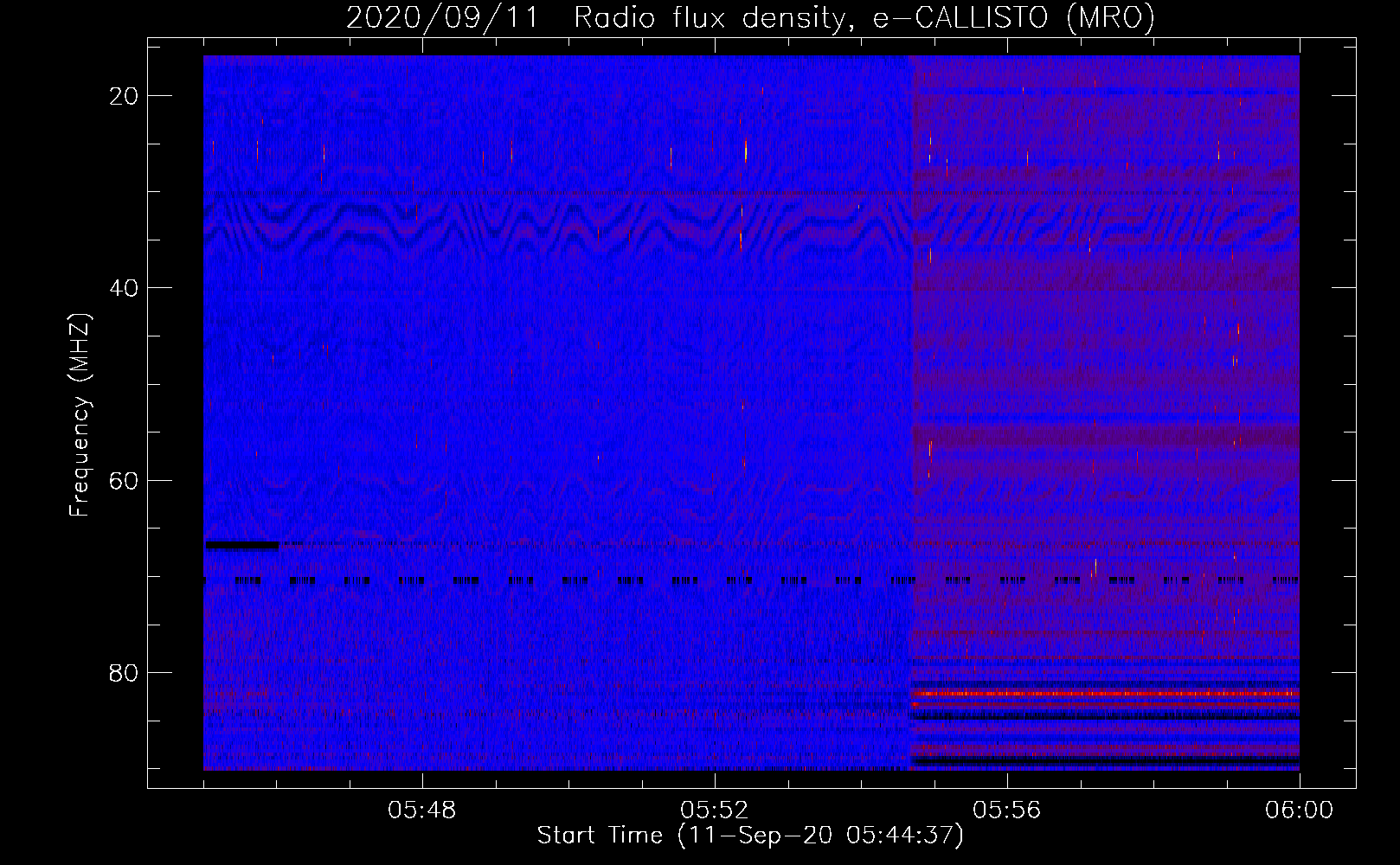Click the 05:52 time tick label
This screenshot has width=1400, height=865.
[x=715, y=811]
